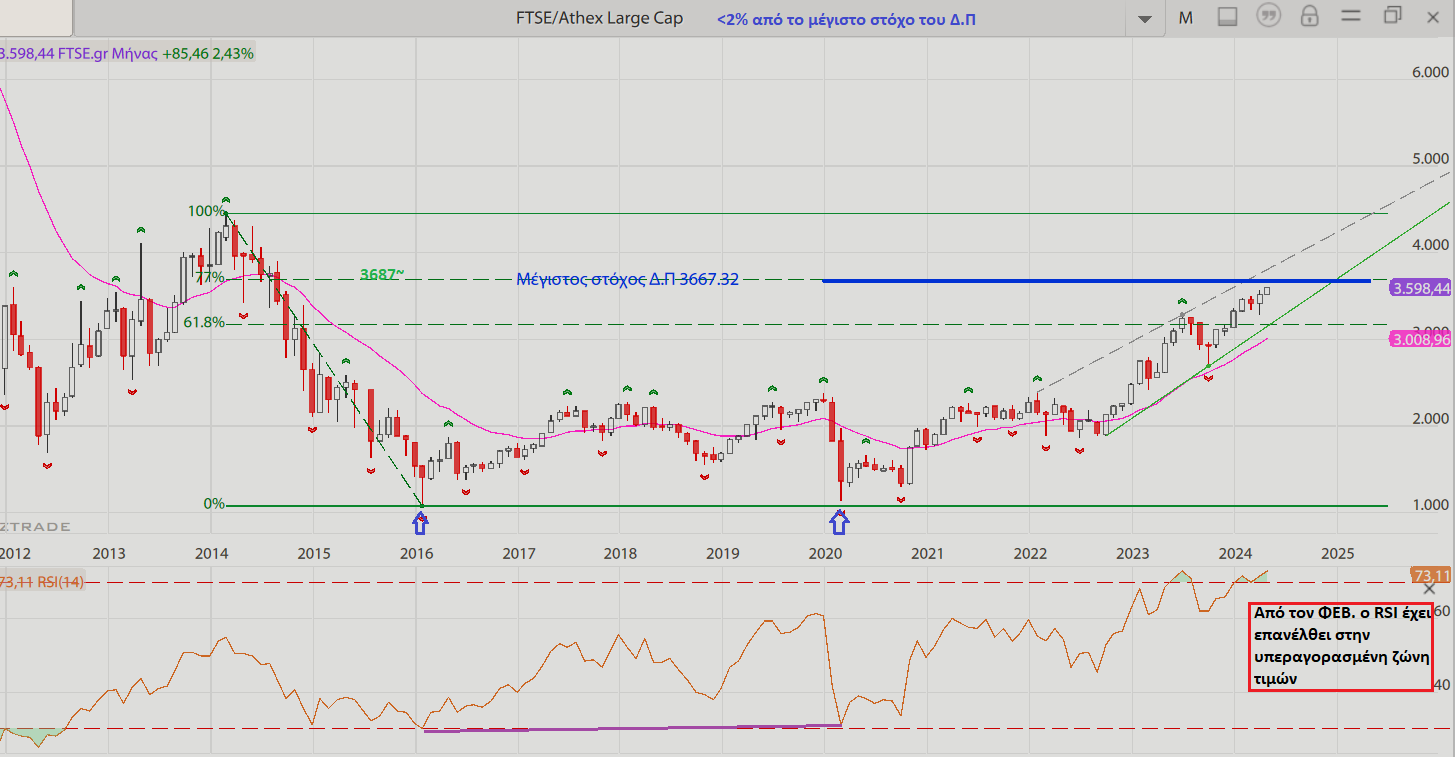Click the thick blue target line at 3667
1455x757 pixels.
(1096, 281)
